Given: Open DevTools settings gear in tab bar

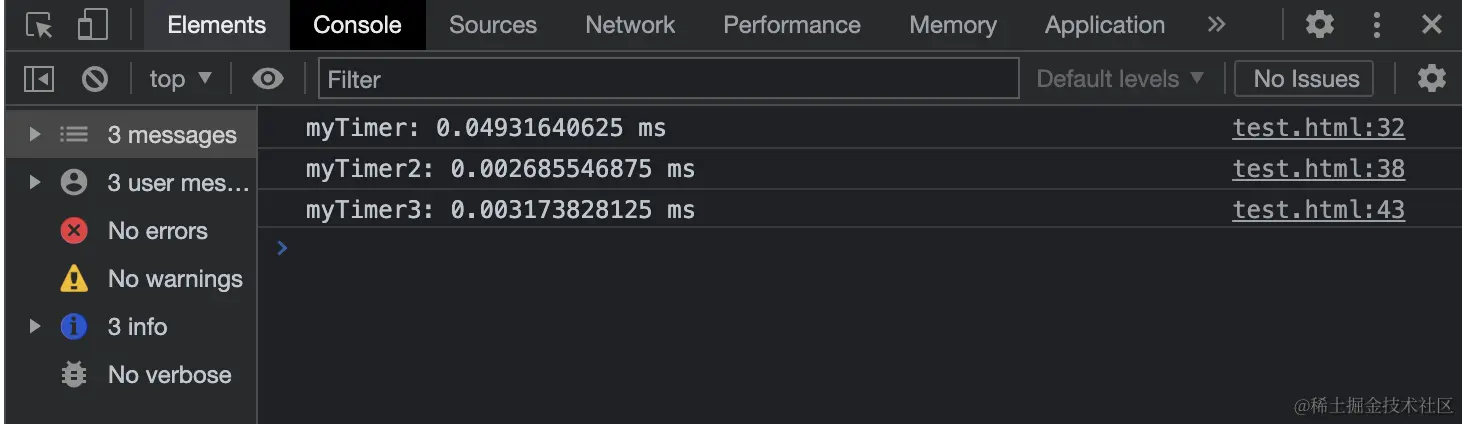Looking at the screenshot, I should click(x=1320, y=25).
